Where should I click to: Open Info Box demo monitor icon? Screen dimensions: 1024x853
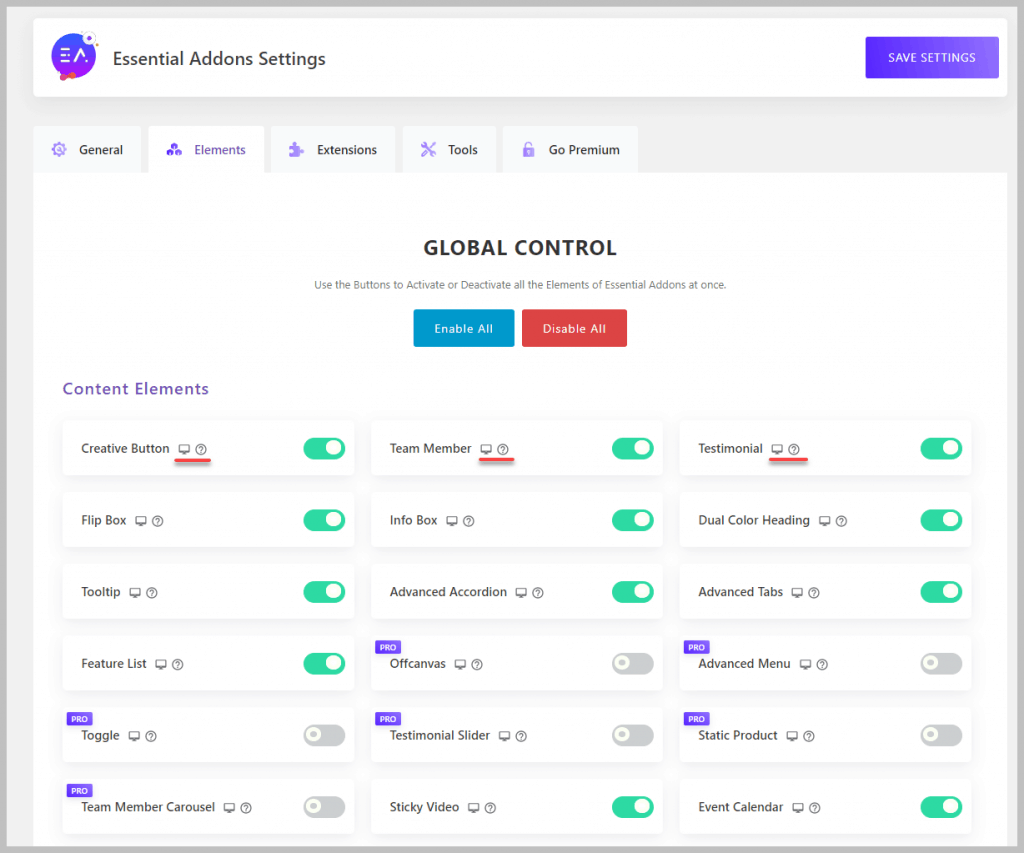coord(452,521)
